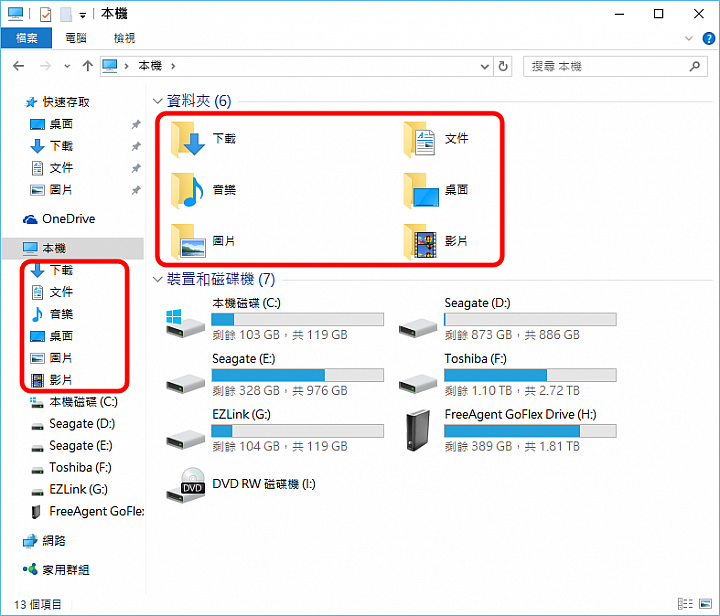The image size is (720, 616).
Task: Select 家用群組 in the navigation pane
Action: coord(56,570)
